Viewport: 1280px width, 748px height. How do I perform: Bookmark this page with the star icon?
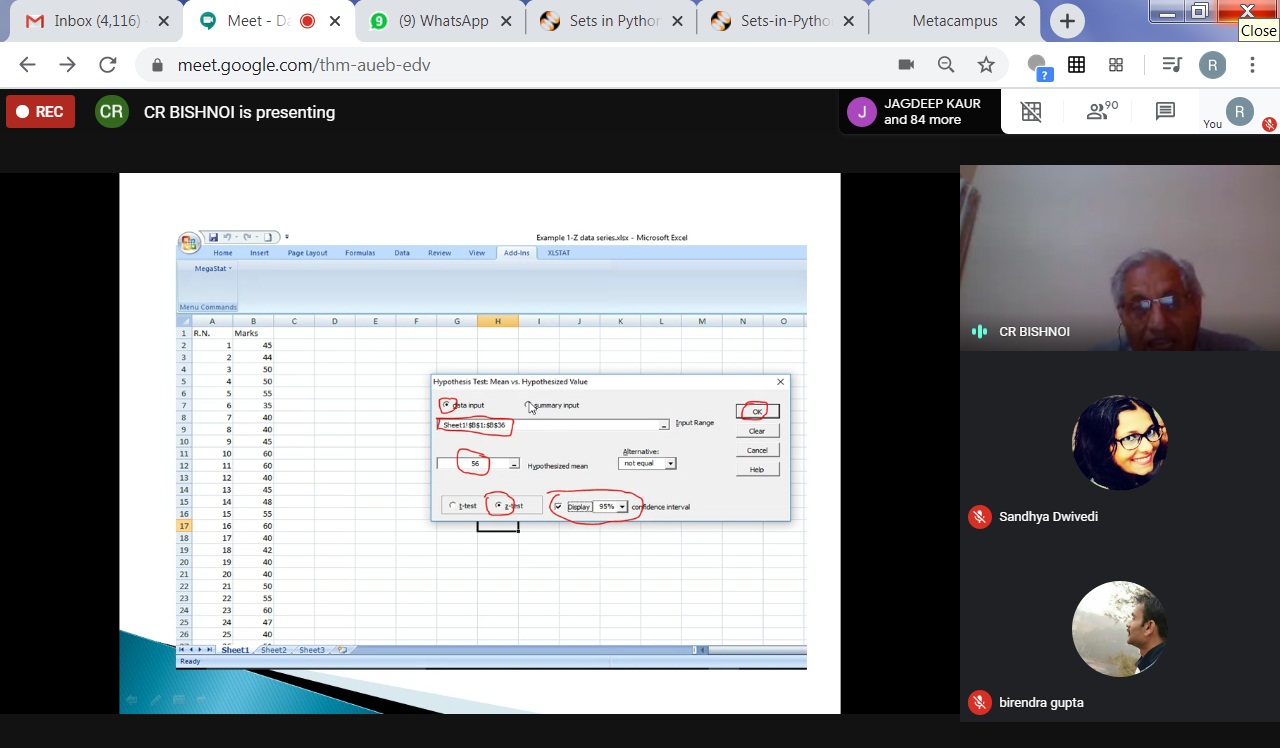[x=986, y=65]
